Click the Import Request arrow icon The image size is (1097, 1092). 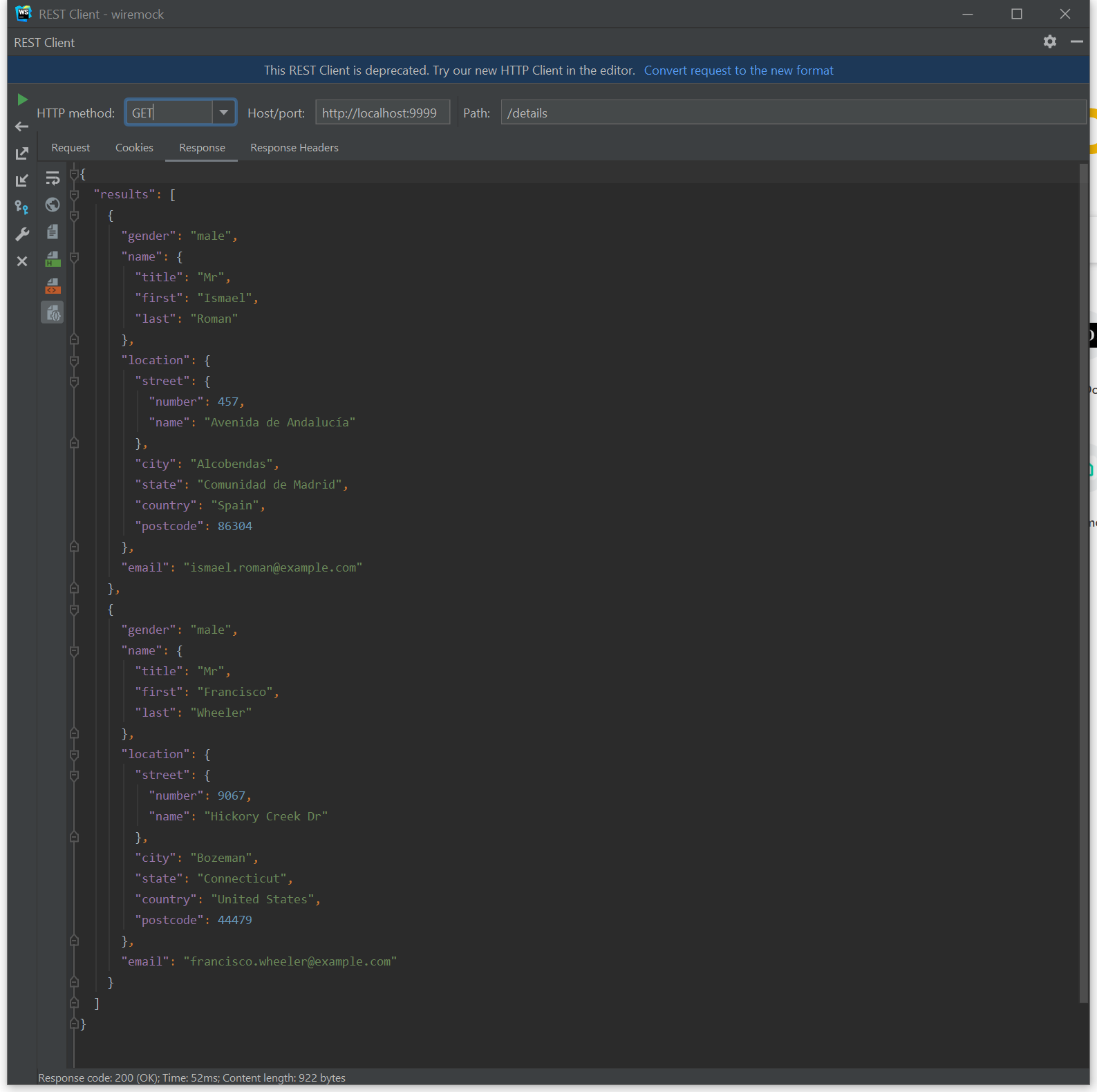click(22, 180)
